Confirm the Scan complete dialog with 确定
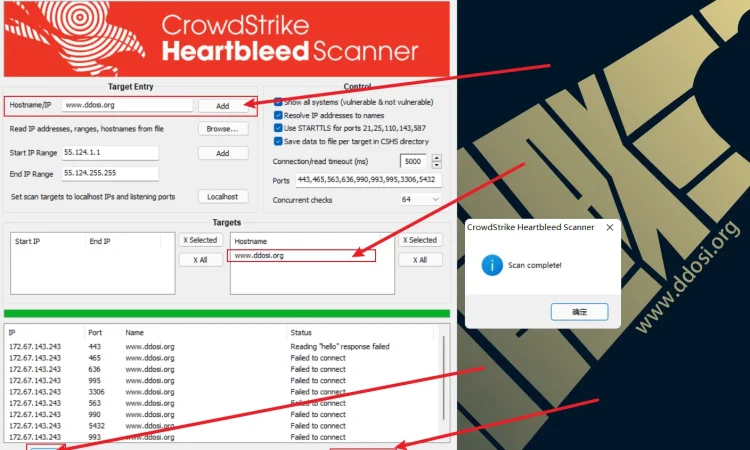 click(579, 312)
